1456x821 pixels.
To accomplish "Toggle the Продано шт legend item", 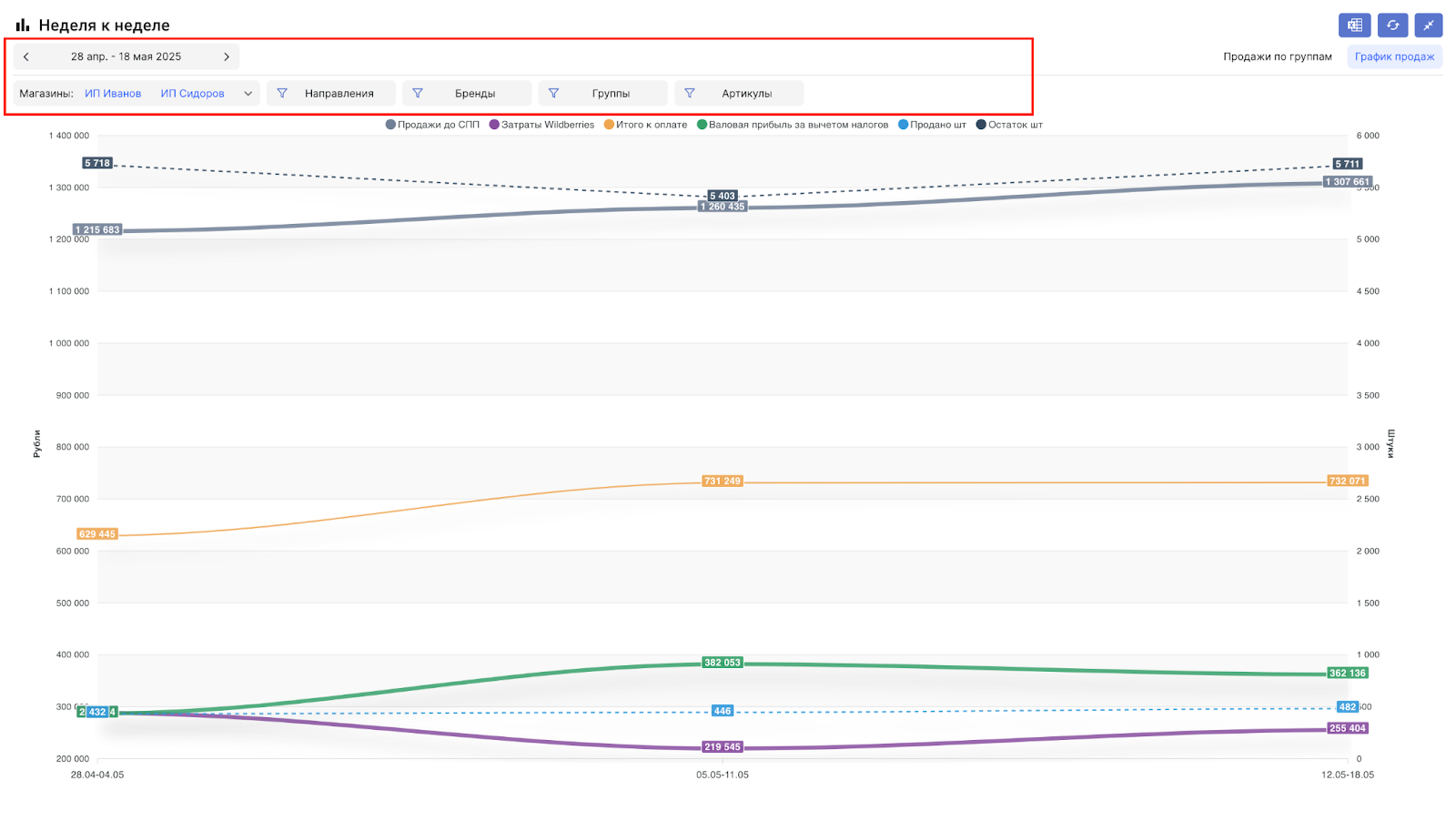I will (932, 125).
